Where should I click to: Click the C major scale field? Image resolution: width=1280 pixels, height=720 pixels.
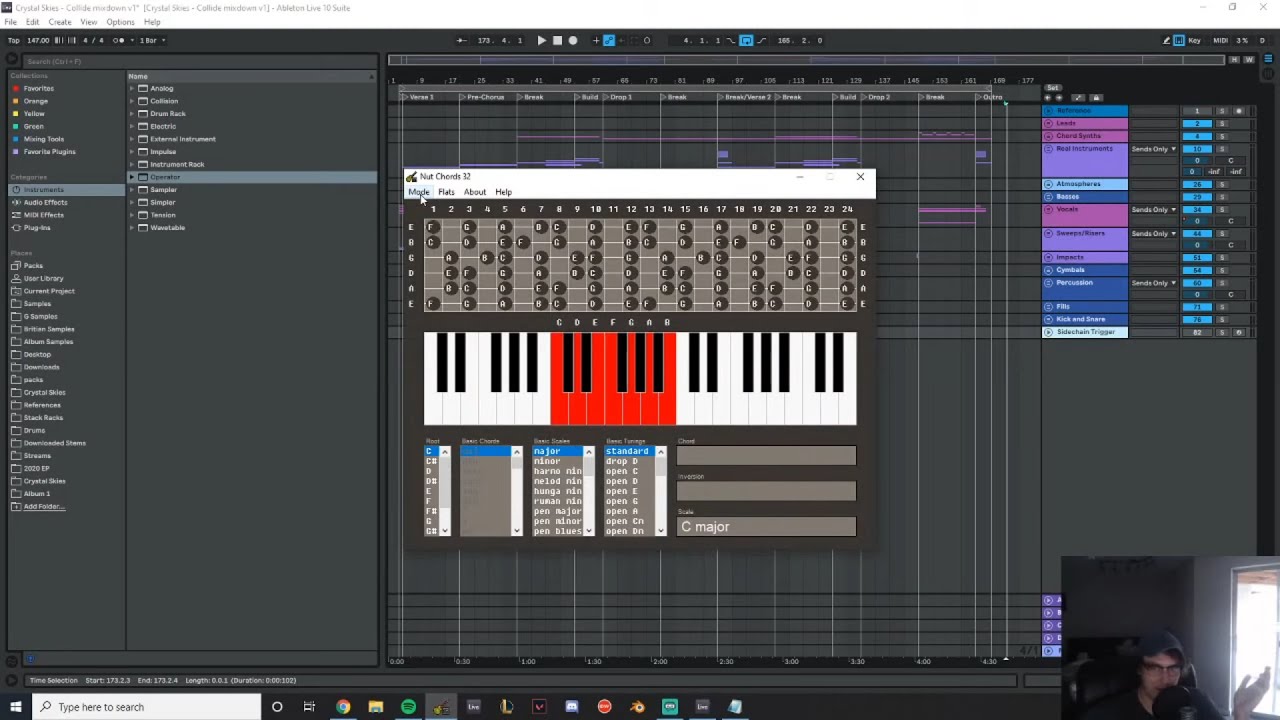point(766,527)
